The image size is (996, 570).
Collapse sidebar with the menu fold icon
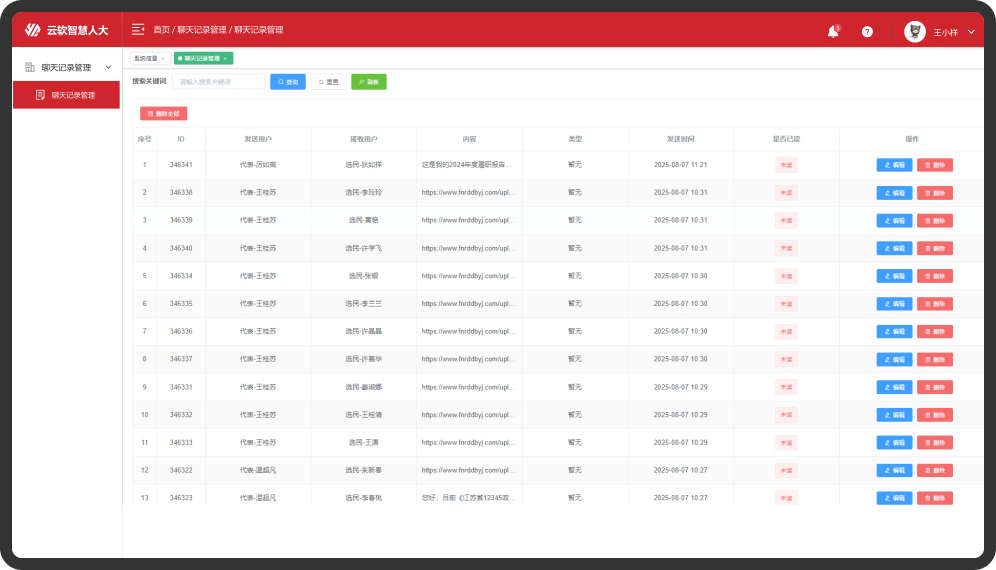138,30
